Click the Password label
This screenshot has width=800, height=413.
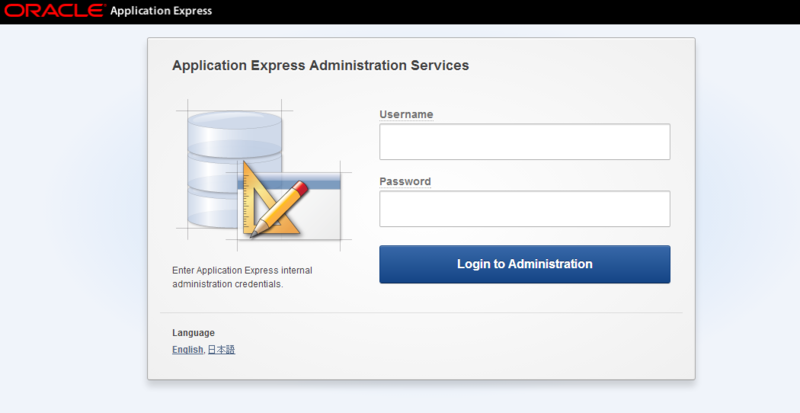[405, 181]
